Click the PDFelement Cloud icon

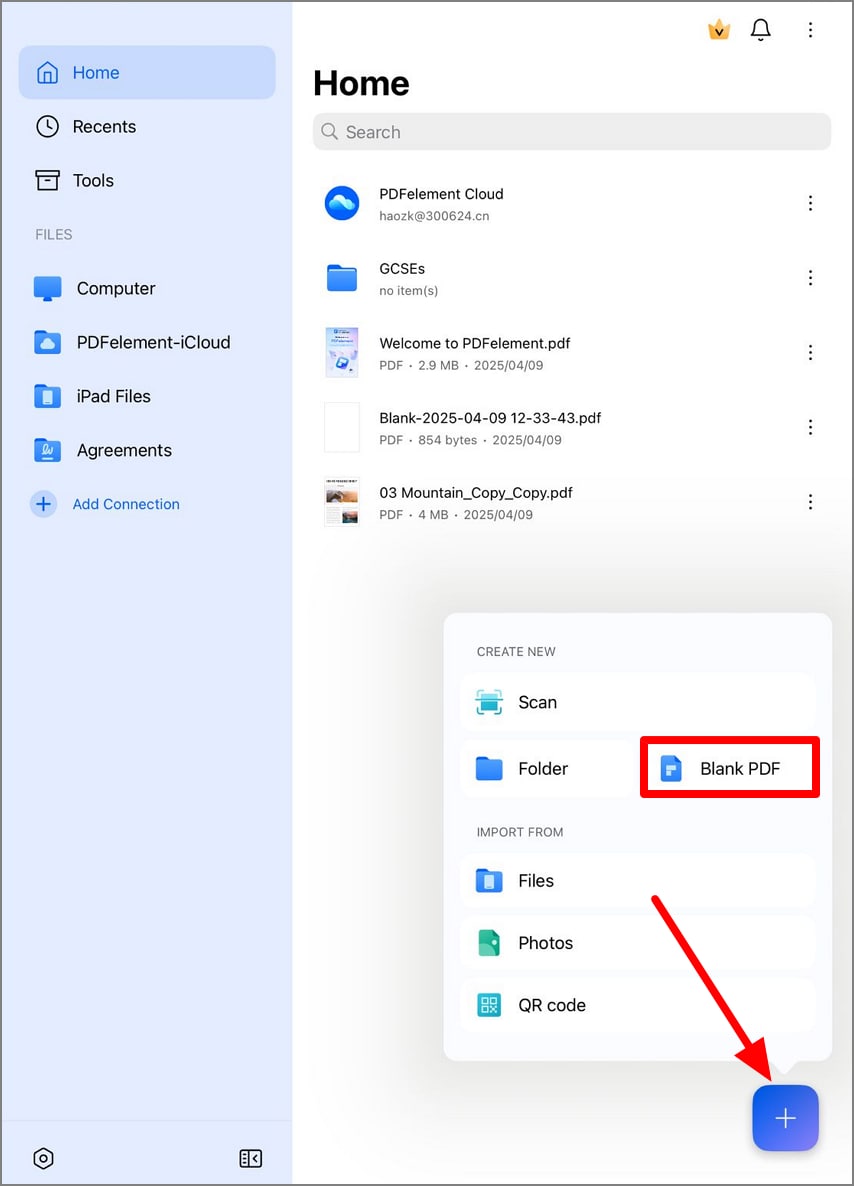coord(342,203)
